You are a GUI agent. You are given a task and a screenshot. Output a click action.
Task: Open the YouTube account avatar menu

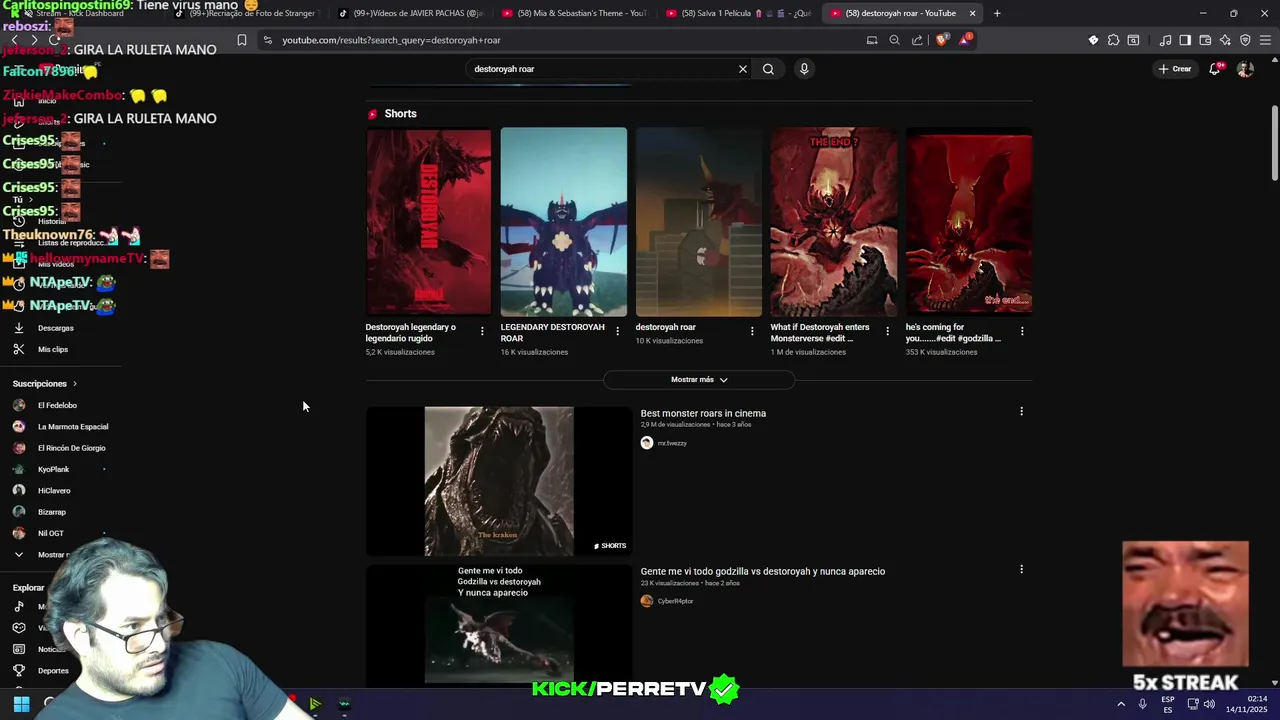pos(1245,69)
